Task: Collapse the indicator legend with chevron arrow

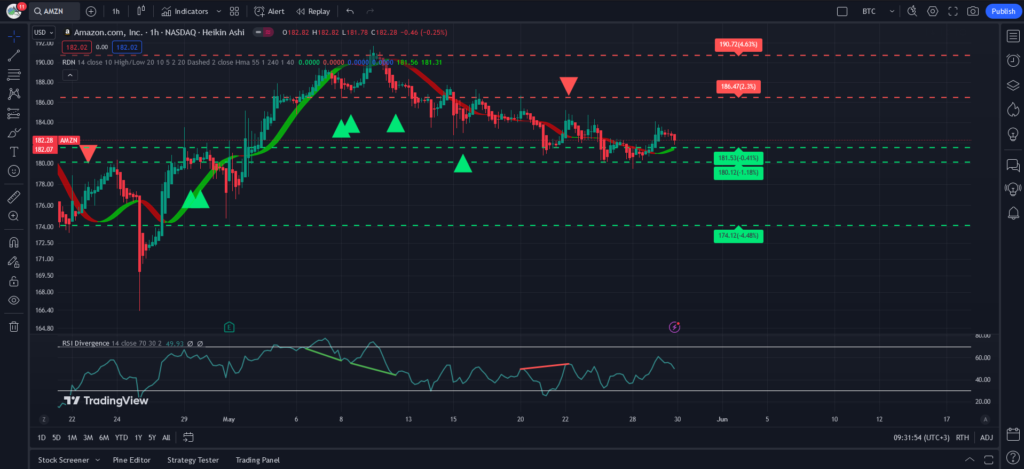Action: (70, 75)
